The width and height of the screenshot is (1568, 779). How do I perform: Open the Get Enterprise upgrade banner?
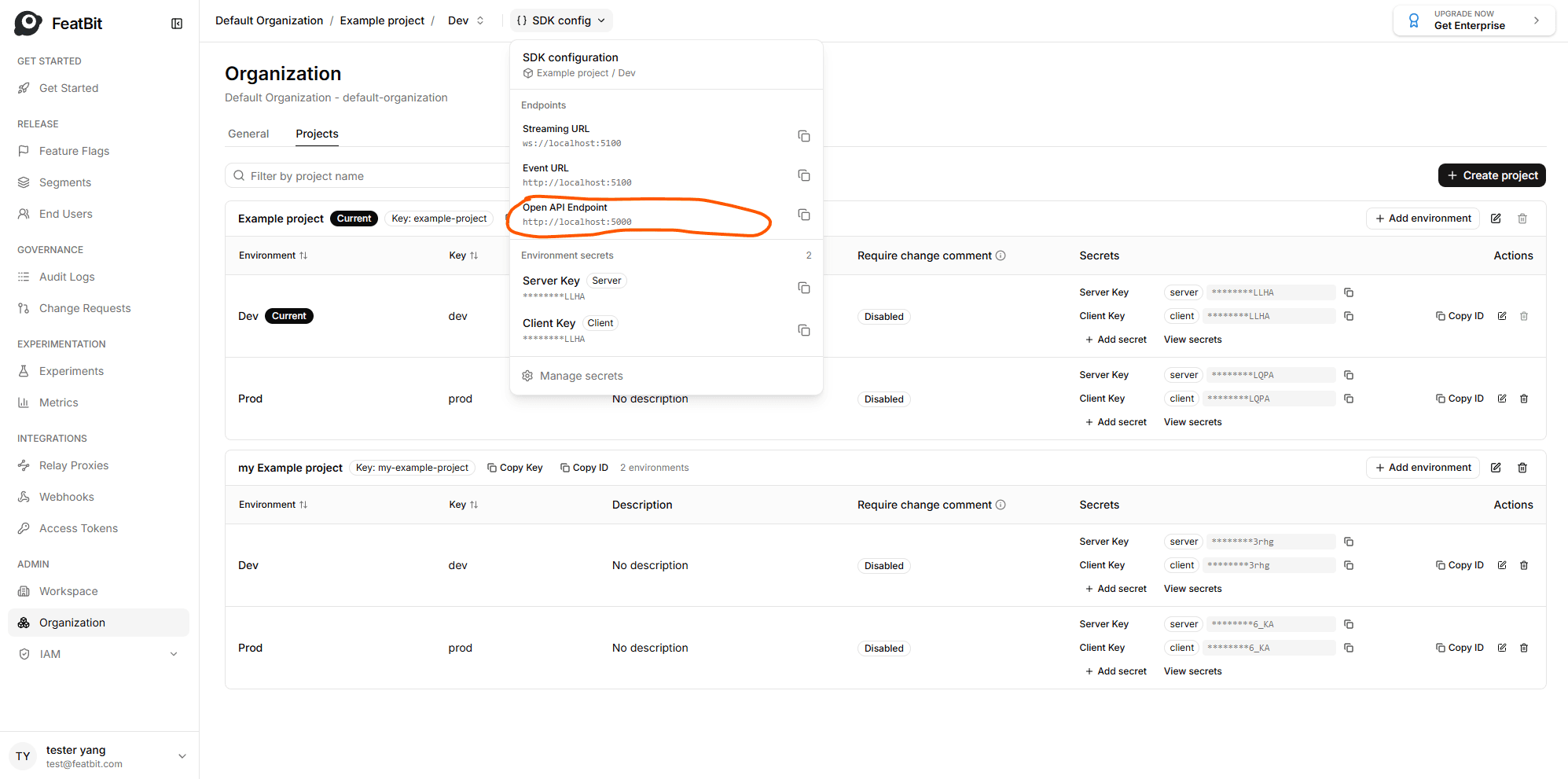tap(1474, 20)
